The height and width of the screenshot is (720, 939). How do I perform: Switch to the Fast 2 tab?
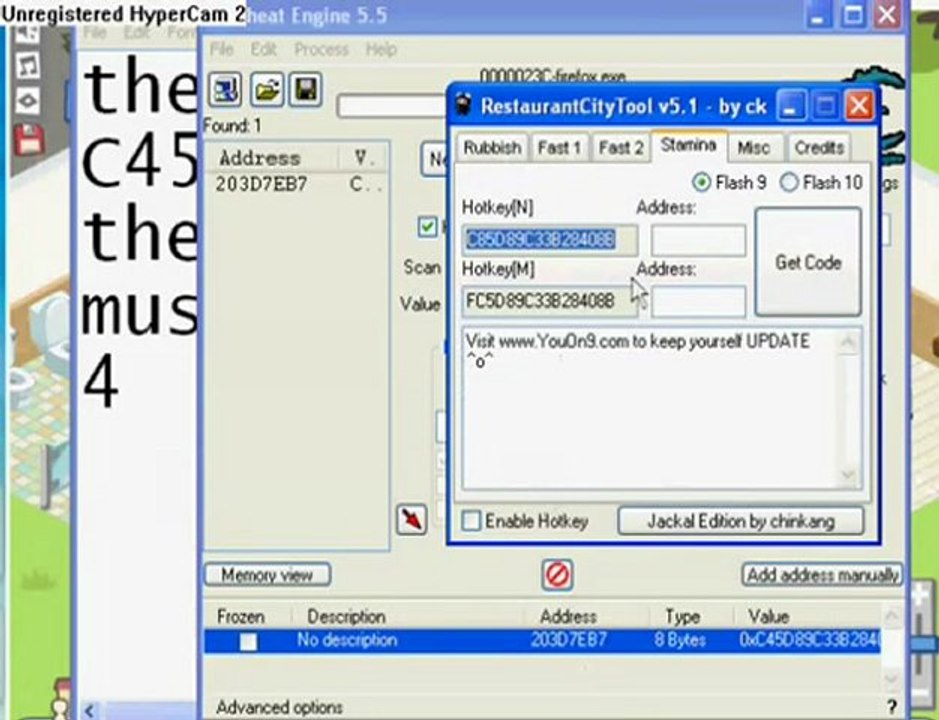coord(621,147)
